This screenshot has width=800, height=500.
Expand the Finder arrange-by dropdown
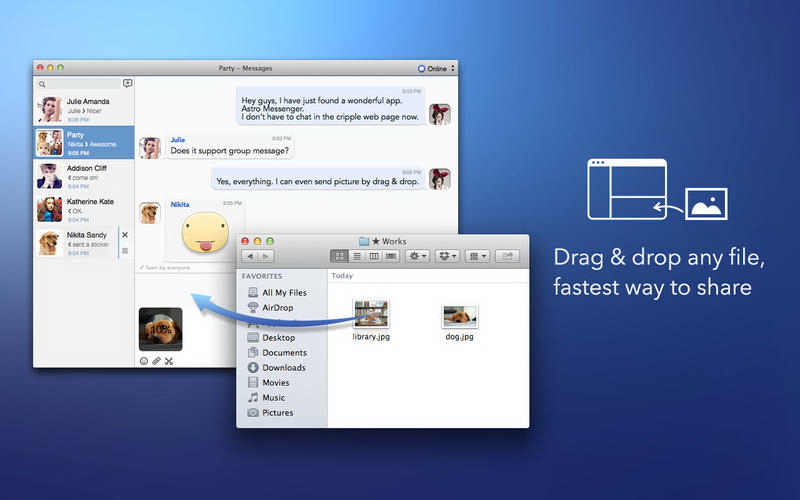coord(477,257)
